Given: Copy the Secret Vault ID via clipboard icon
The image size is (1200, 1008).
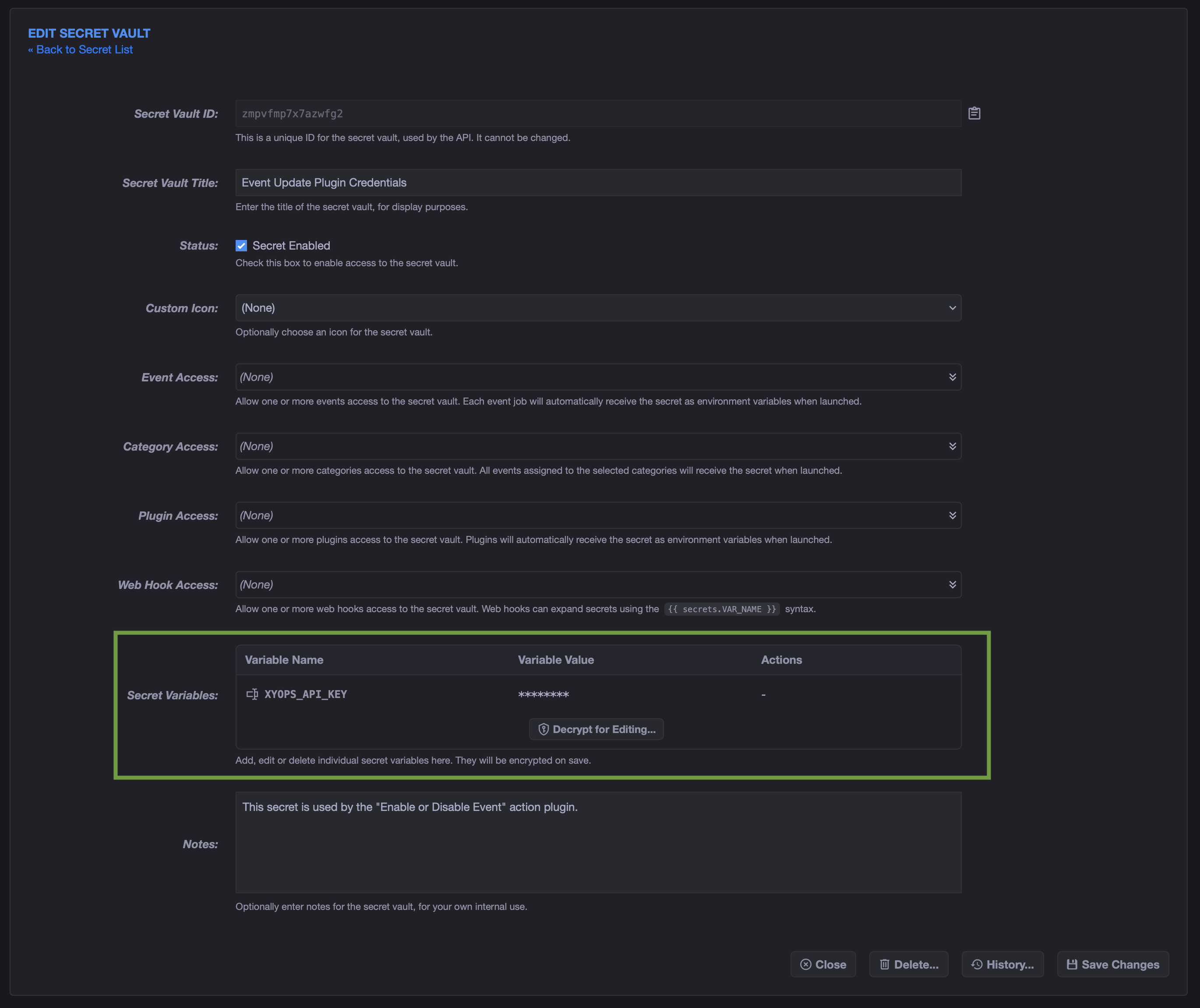Looking at the screenshot, I should point(974,113).
